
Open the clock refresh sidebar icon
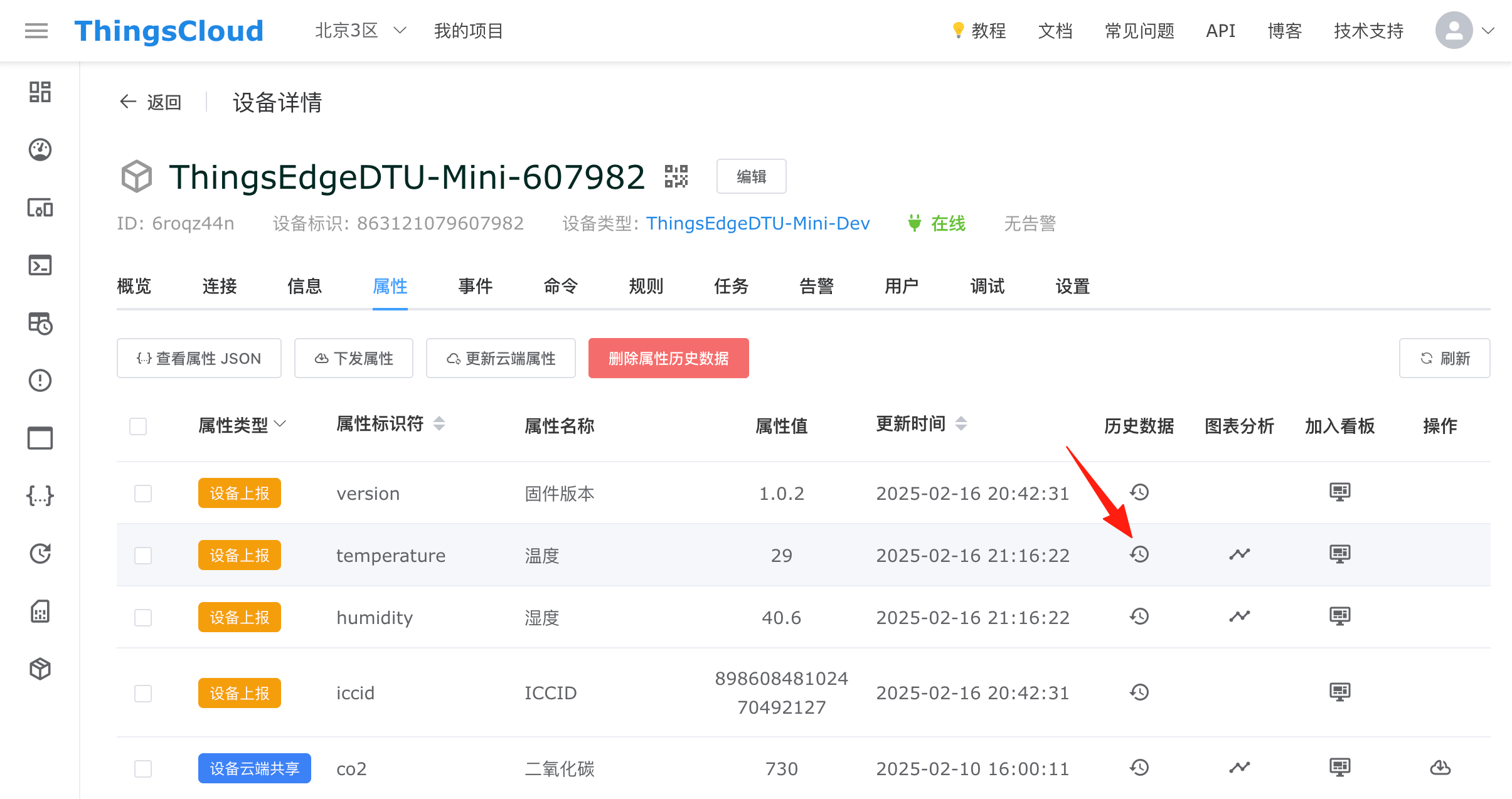[40, 554]
